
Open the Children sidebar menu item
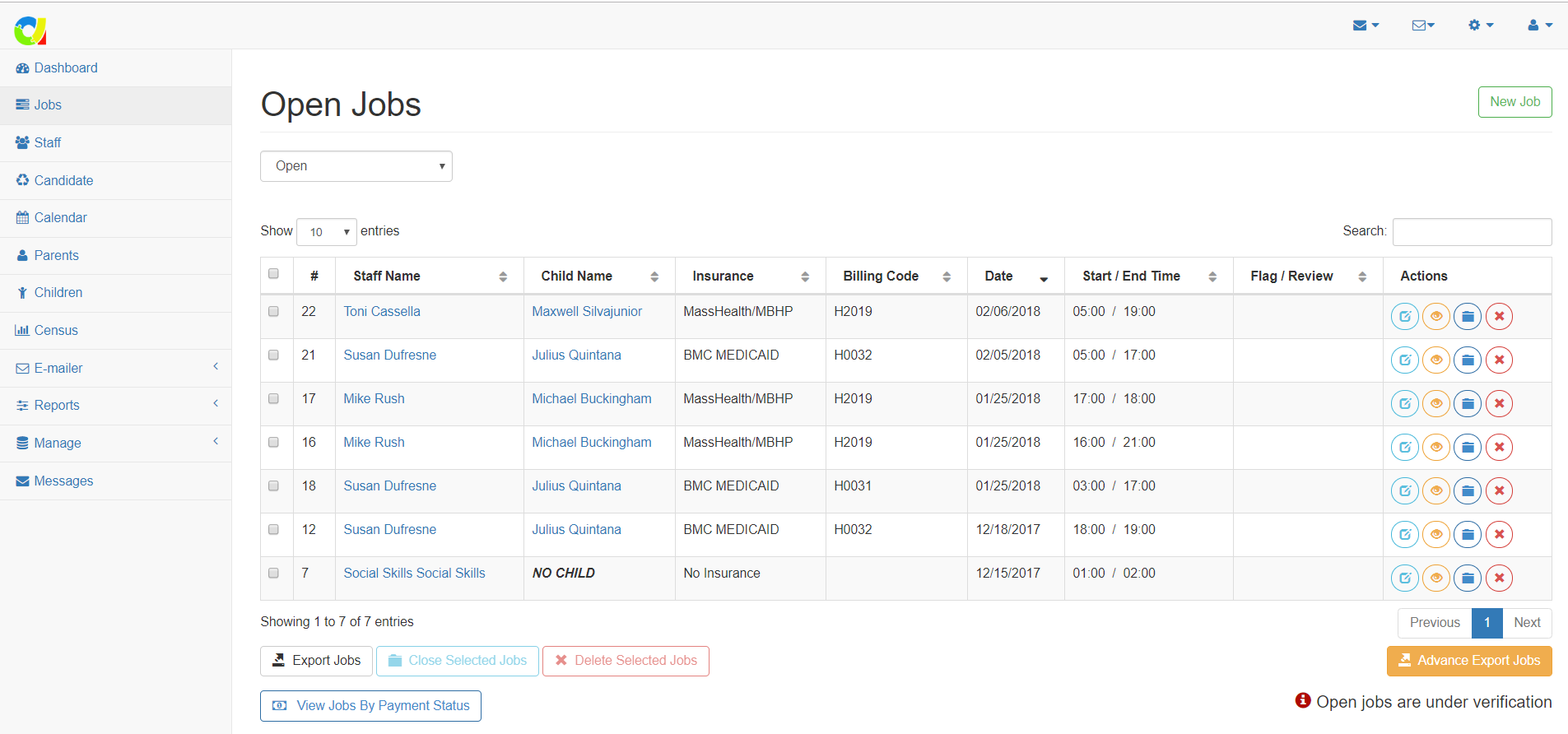click(x=58, y=293)
